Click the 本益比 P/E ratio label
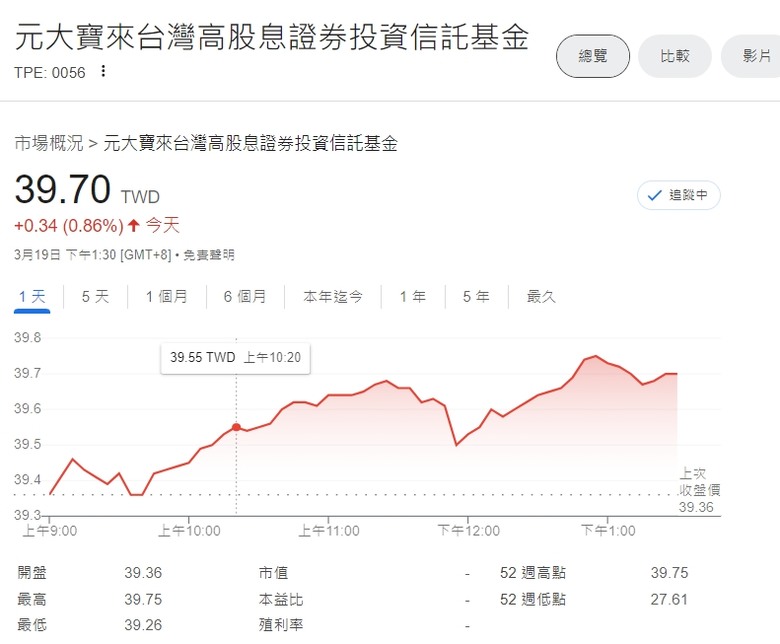This screenshot has width=780, height=644. pos(281,599)
